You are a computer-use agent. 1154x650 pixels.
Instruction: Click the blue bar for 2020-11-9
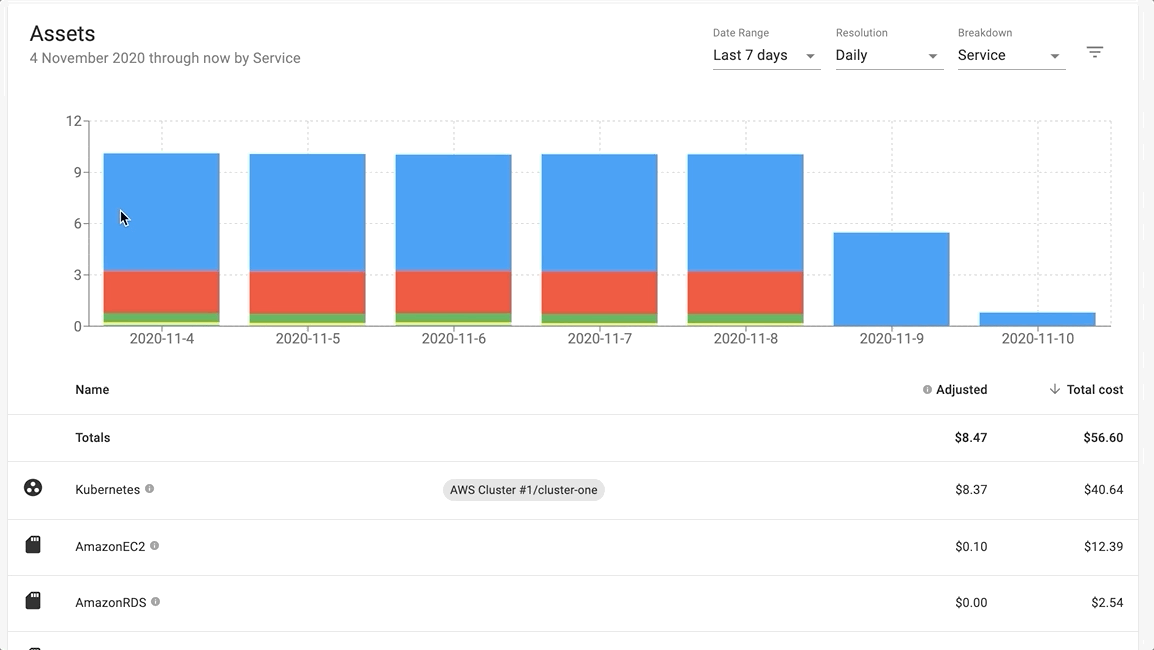890,280
